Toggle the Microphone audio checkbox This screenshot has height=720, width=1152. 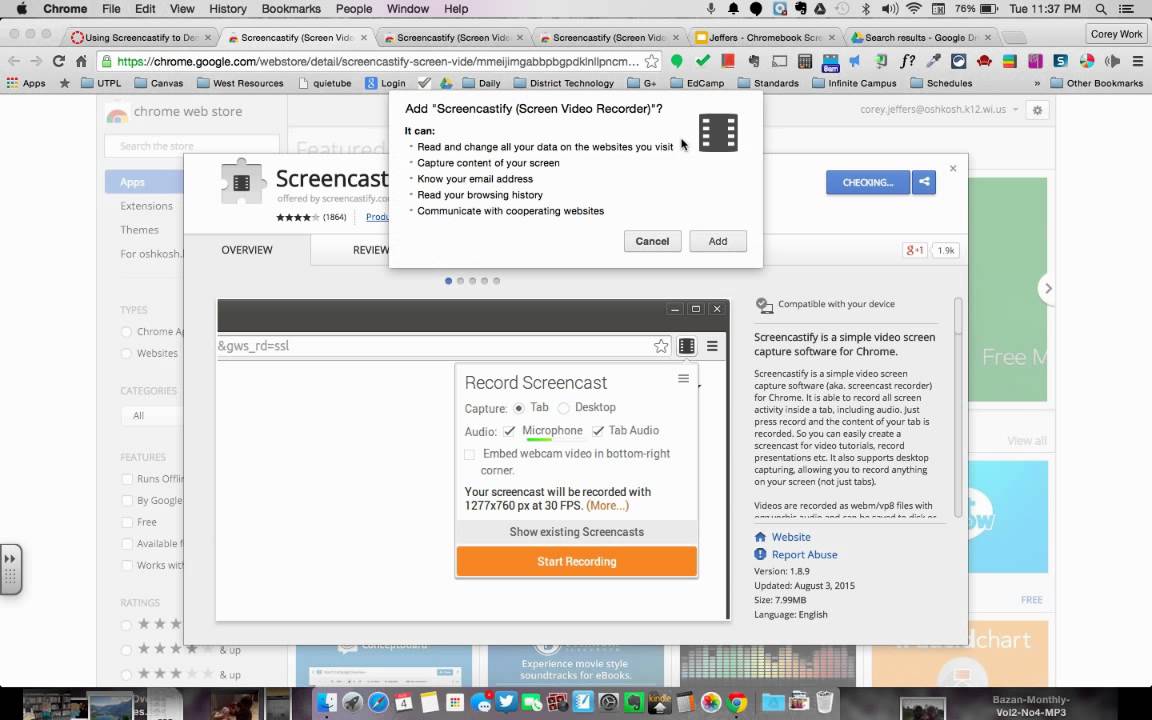tap(509, 431)
